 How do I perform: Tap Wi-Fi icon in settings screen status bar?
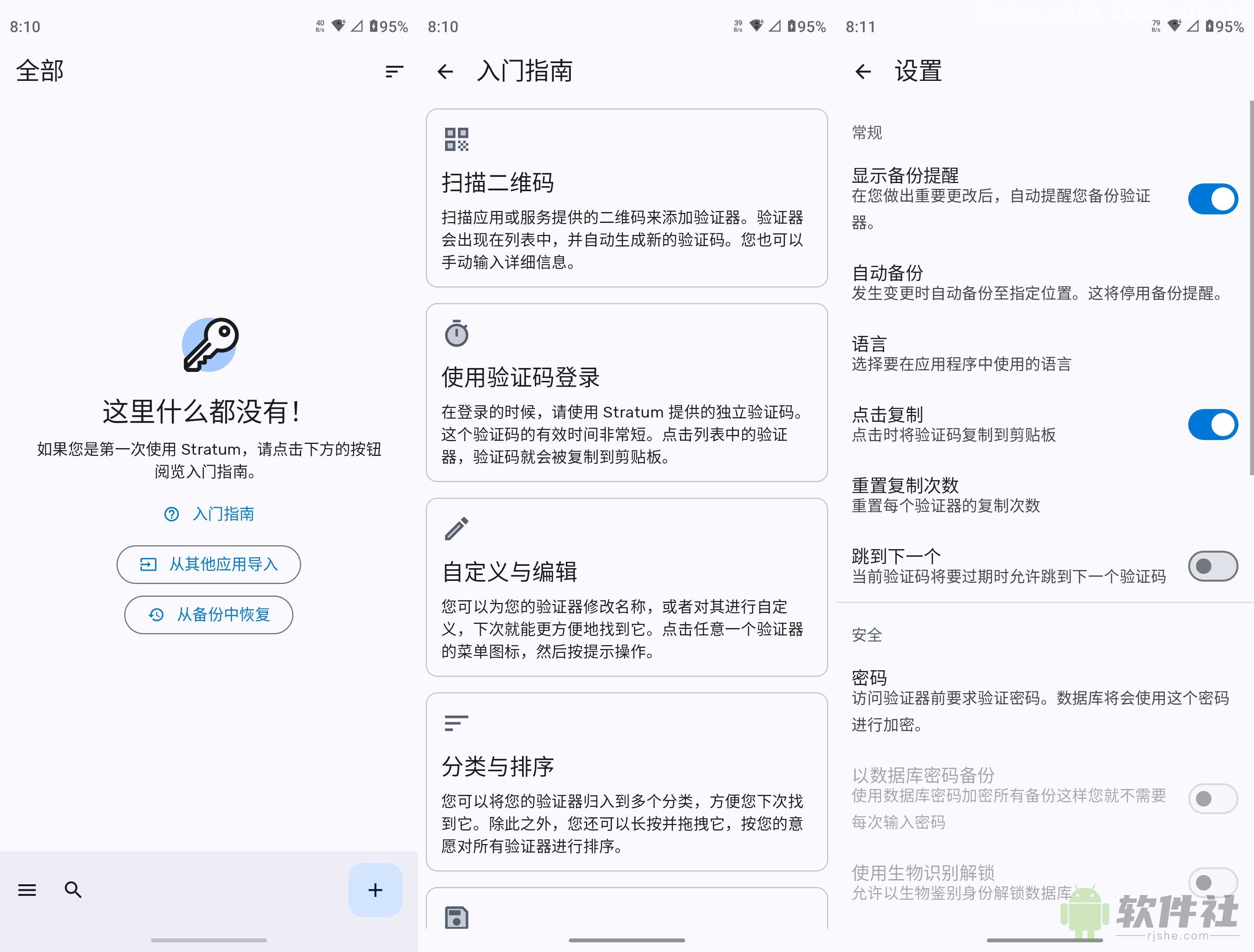(1175, 26)
